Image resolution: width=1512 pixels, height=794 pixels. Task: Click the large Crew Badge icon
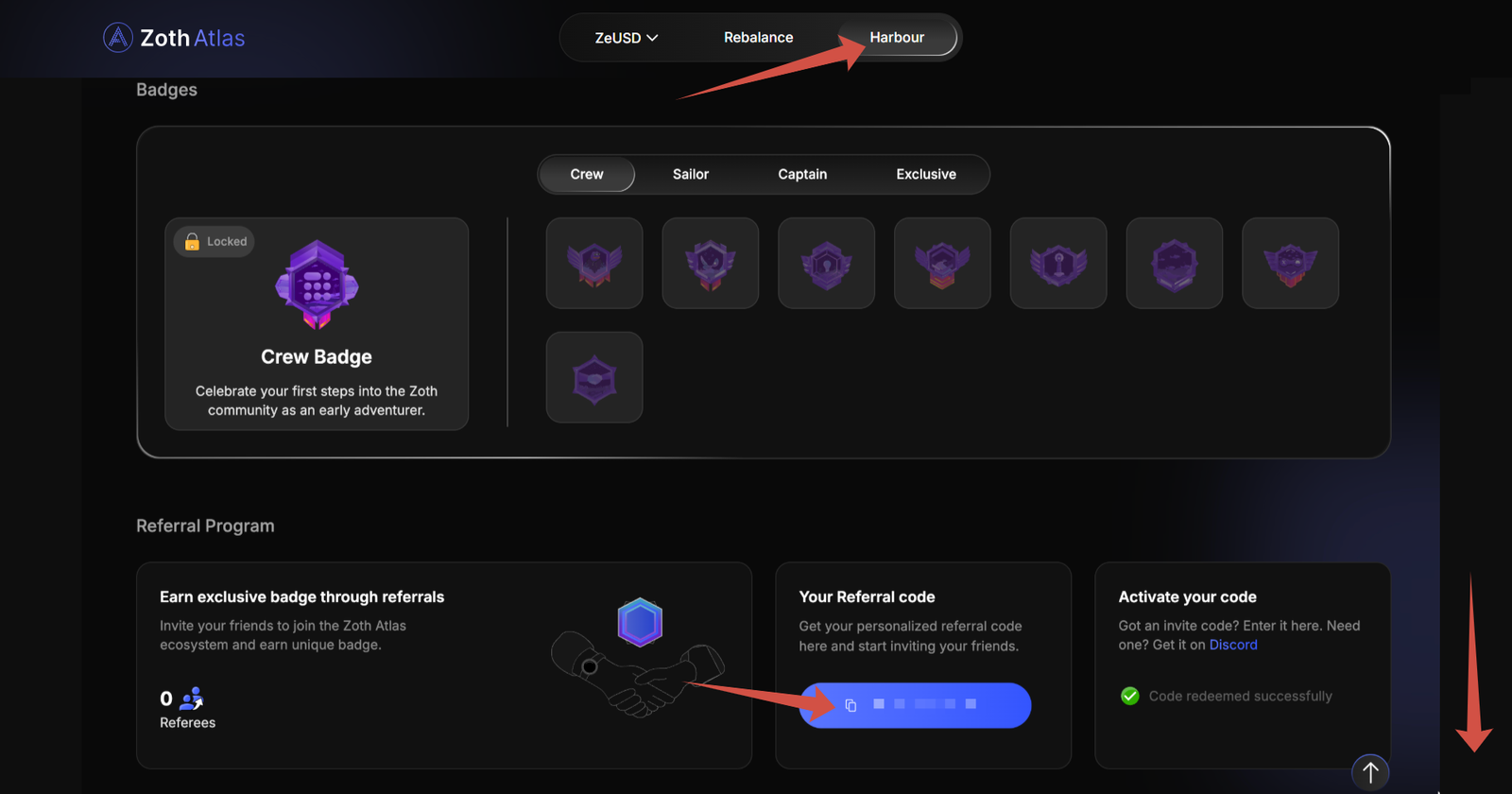(x=317, y=285)
